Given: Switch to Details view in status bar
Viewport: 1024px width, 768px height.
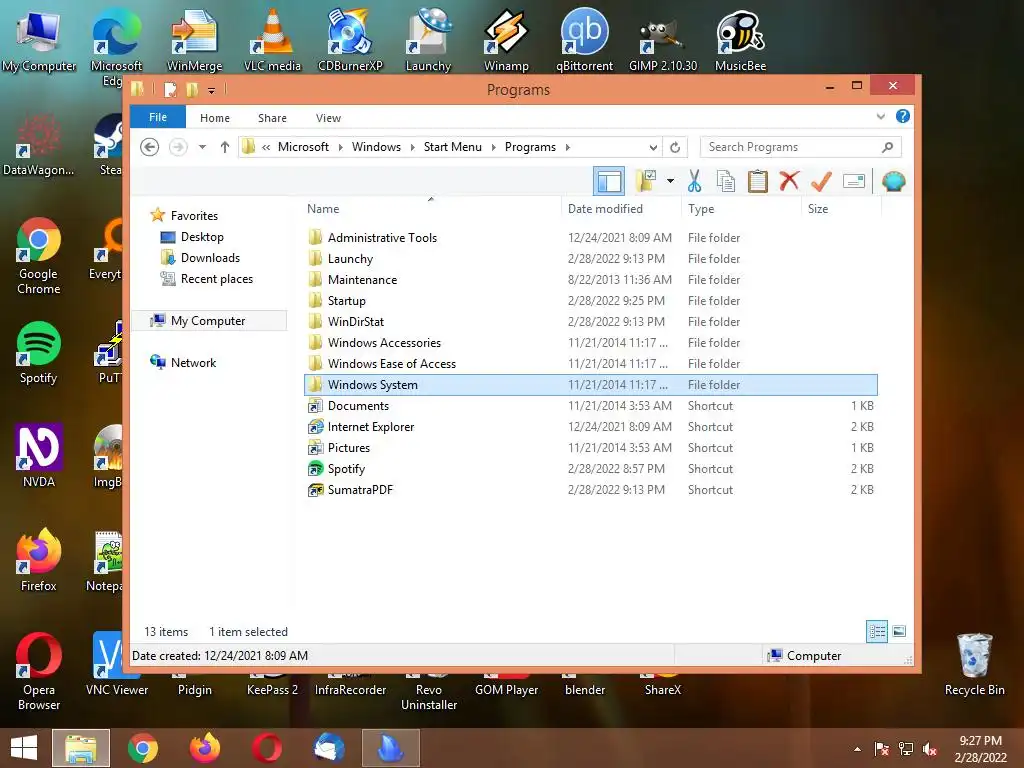Looking at the screenshot, I should pos(876,631).
